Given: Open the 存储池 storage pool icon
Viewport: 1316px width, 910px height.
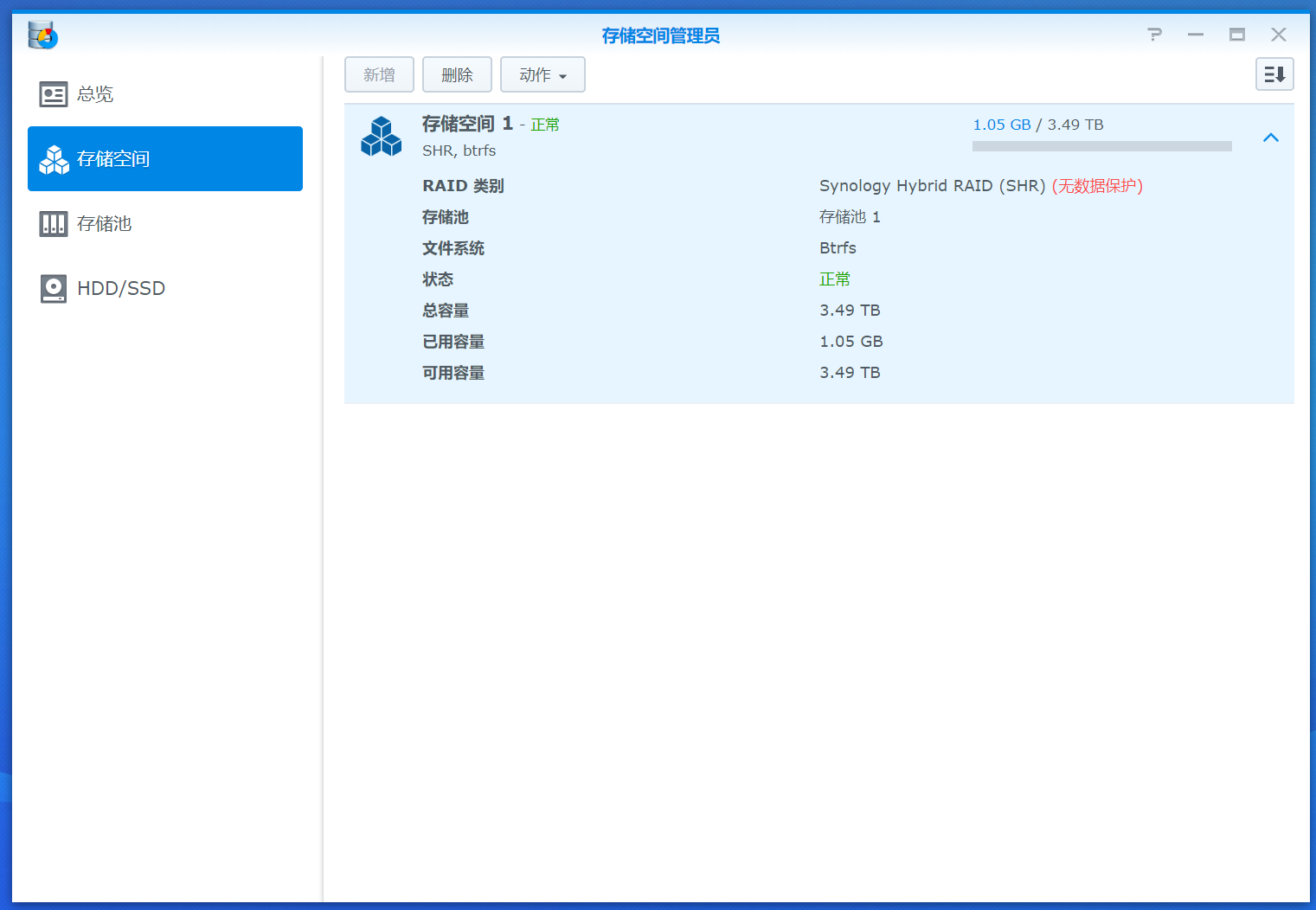Looking at the screenshot, I should 54,224.
